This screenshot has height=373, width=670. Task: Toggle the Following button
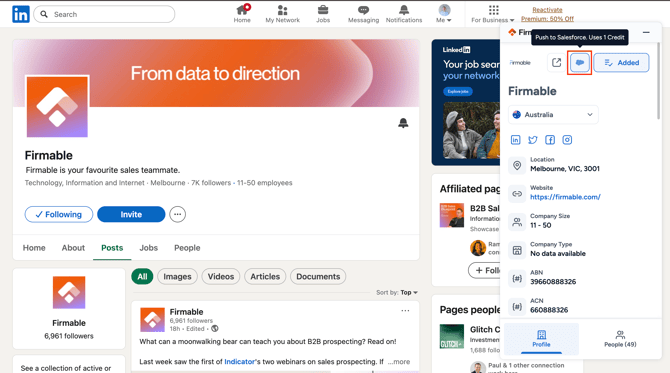tap(59, 214)
